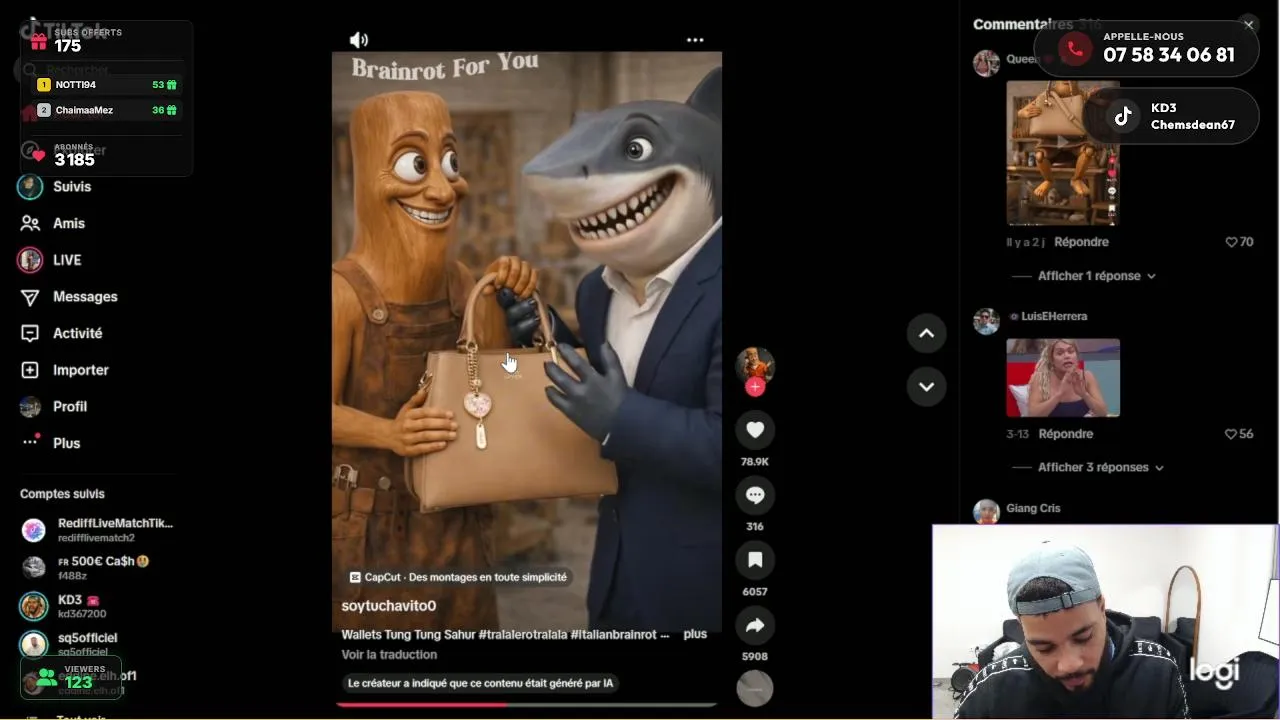The height and width of the screenshot is (720, 1280).
Task: Like LuisEHerrera's comment with 56 likes
Action: coord(1231,434)
